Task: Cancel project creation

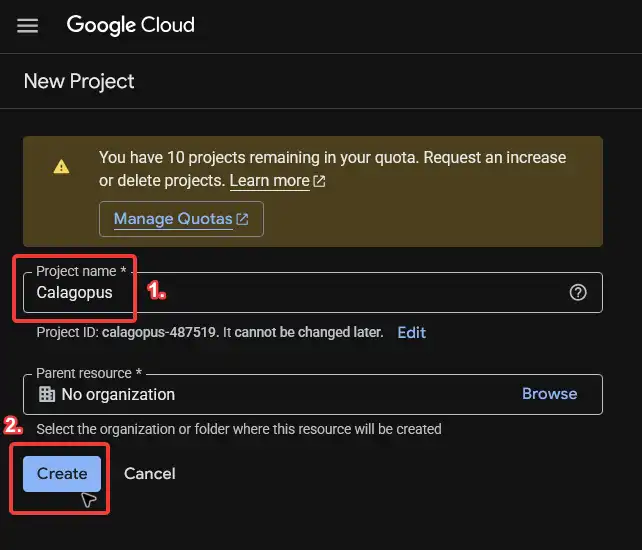Action: (149, 474)
